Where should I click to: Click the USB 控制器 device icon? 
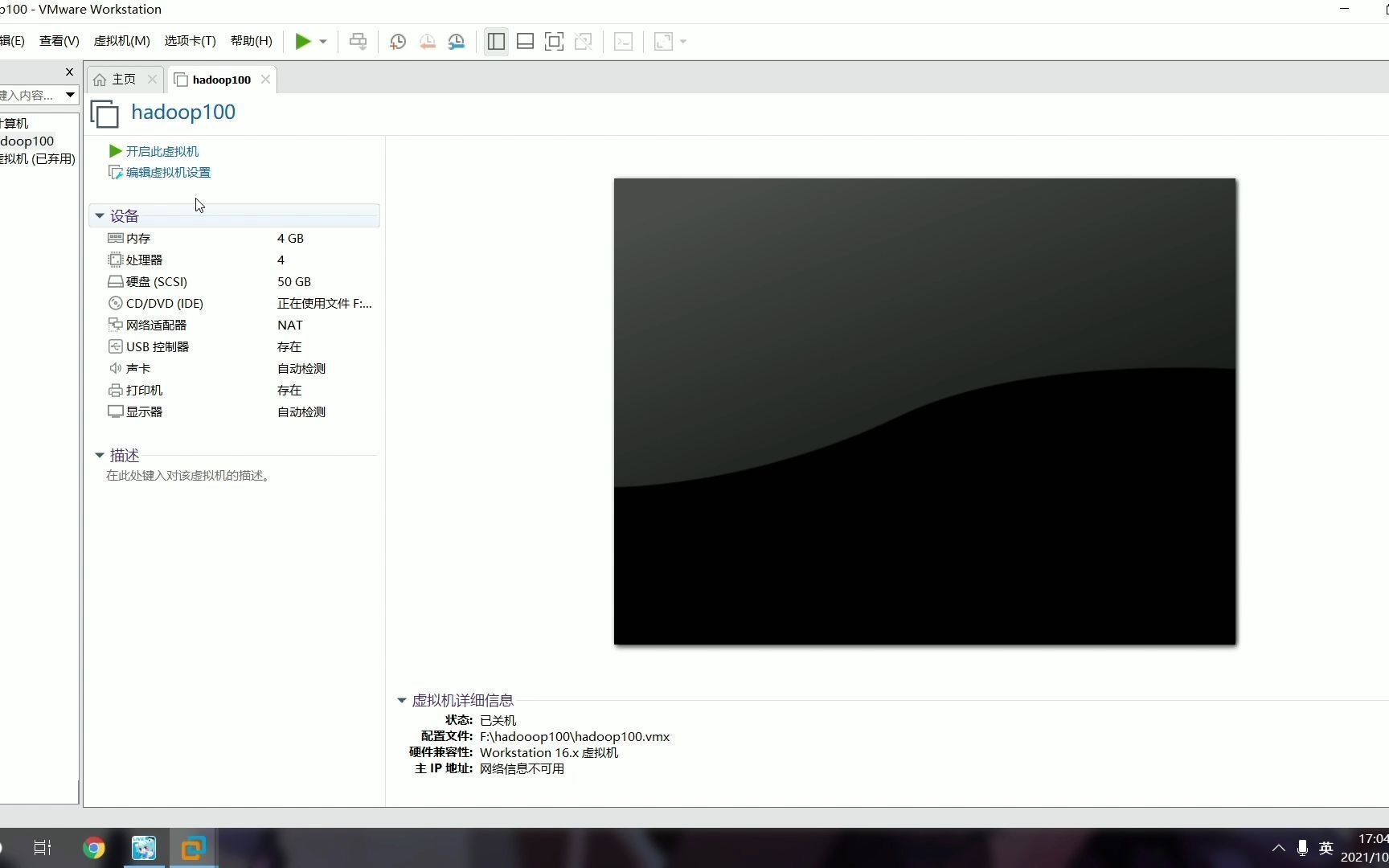[116, 346]
